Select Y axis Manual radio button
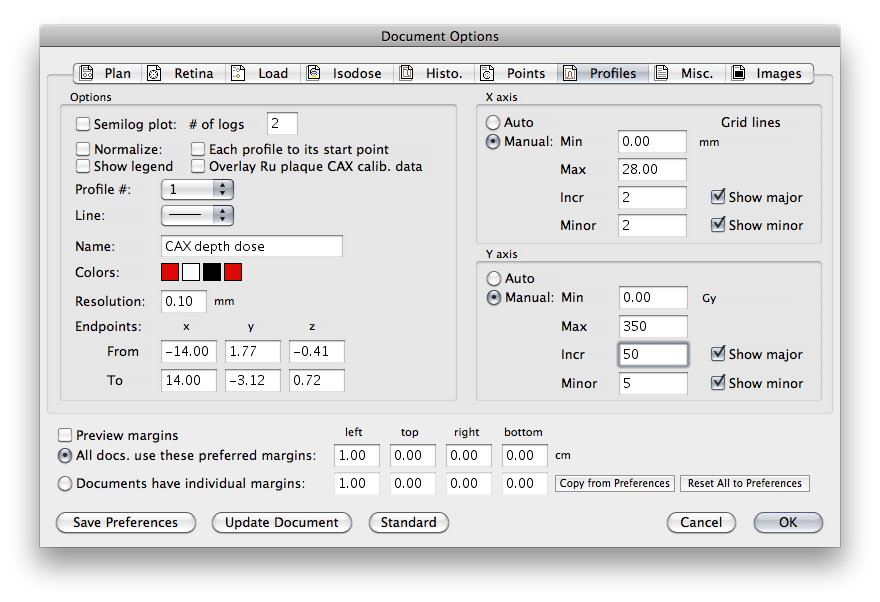 tap(493, 297)
